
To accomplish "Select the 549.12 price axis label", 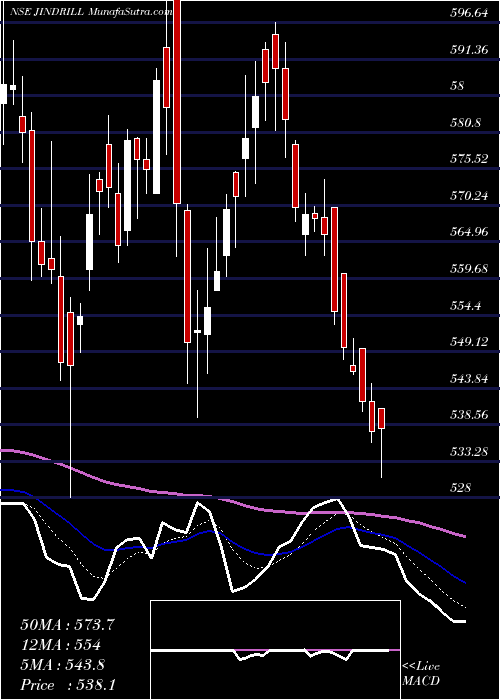I will [468, 342].
